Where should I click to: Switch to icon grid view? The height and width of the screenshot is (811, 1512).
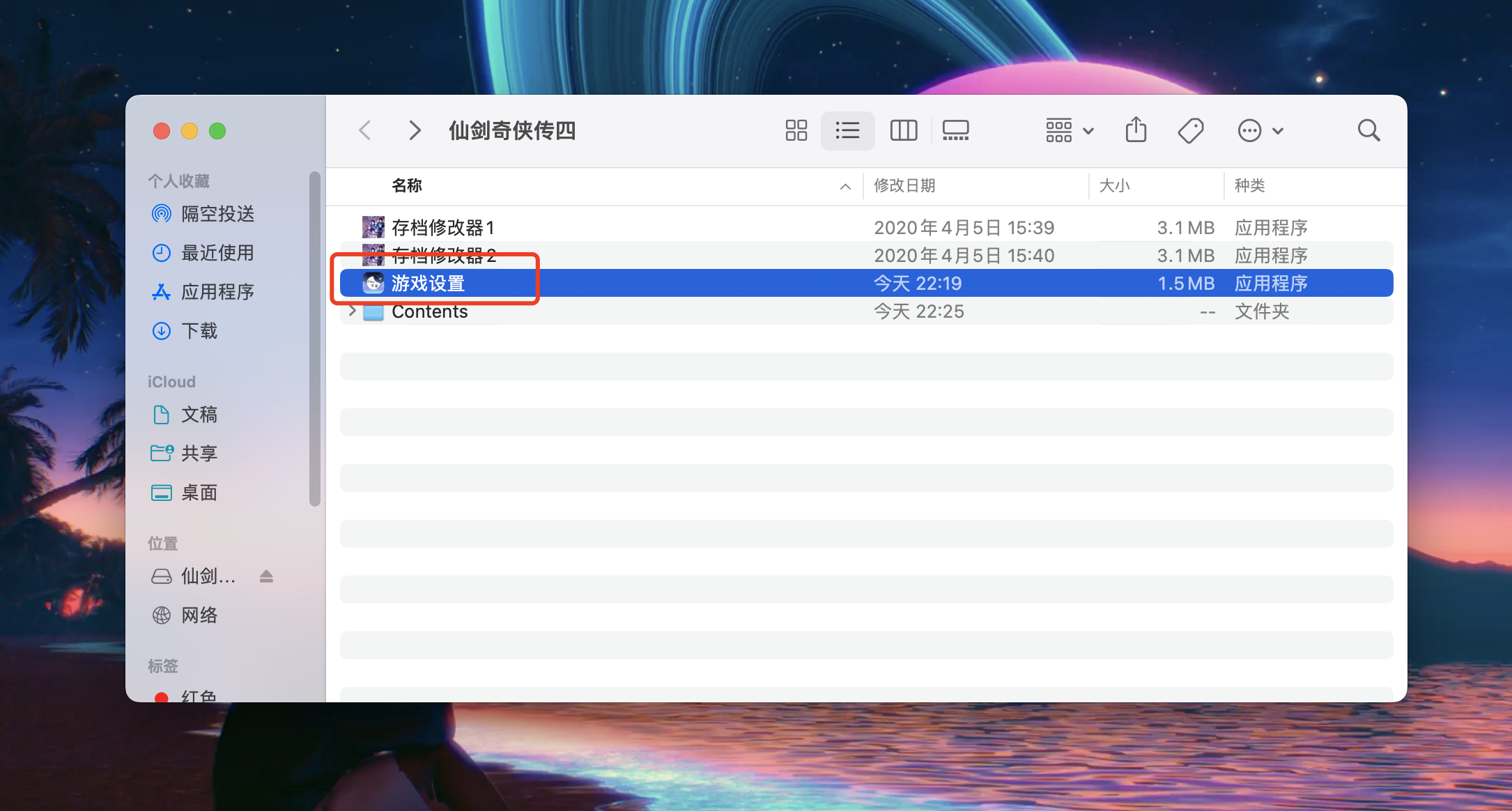tap(796, 130)
